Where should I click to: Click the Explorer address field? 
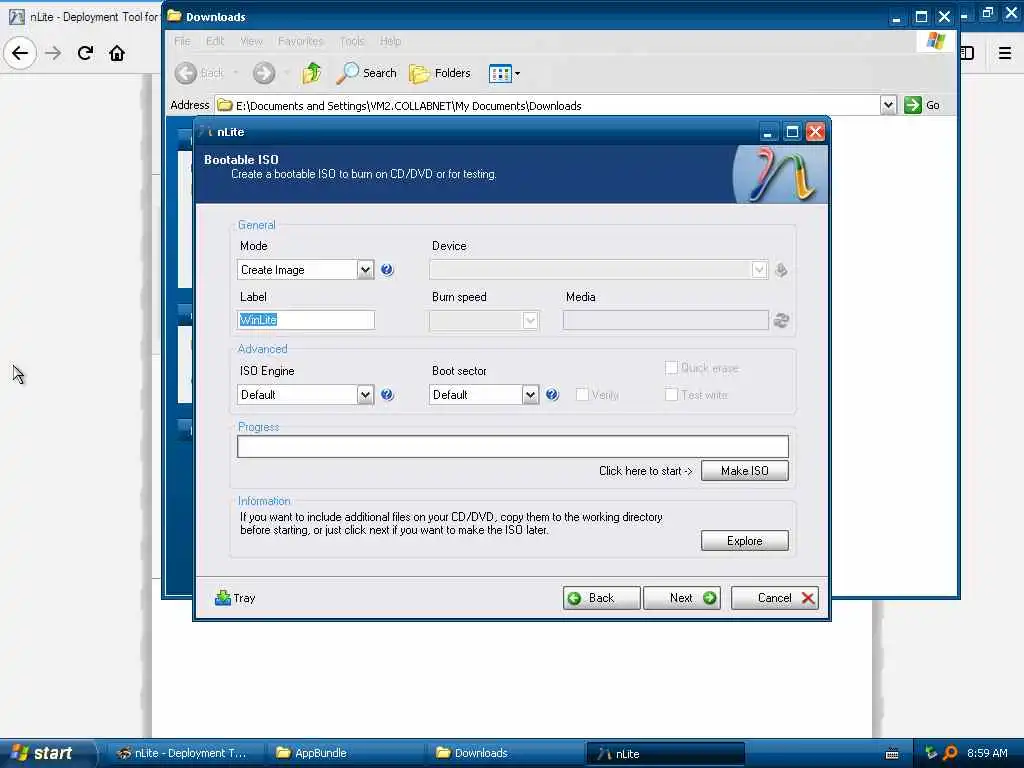click(547, 105)
